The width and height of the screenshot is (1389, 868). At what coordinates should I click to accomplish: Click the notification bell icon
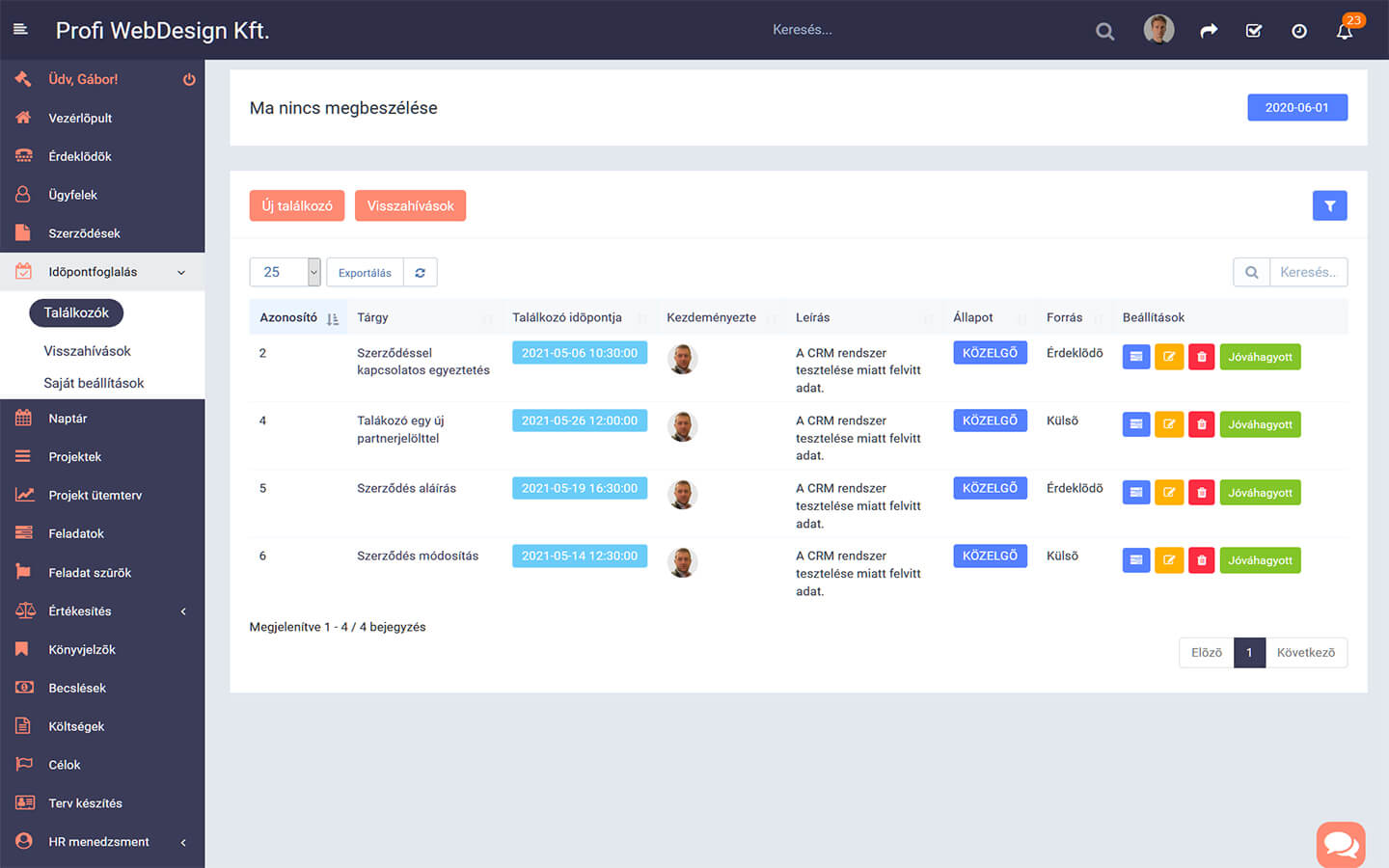pyautogui.click(x=1345, y=31)
